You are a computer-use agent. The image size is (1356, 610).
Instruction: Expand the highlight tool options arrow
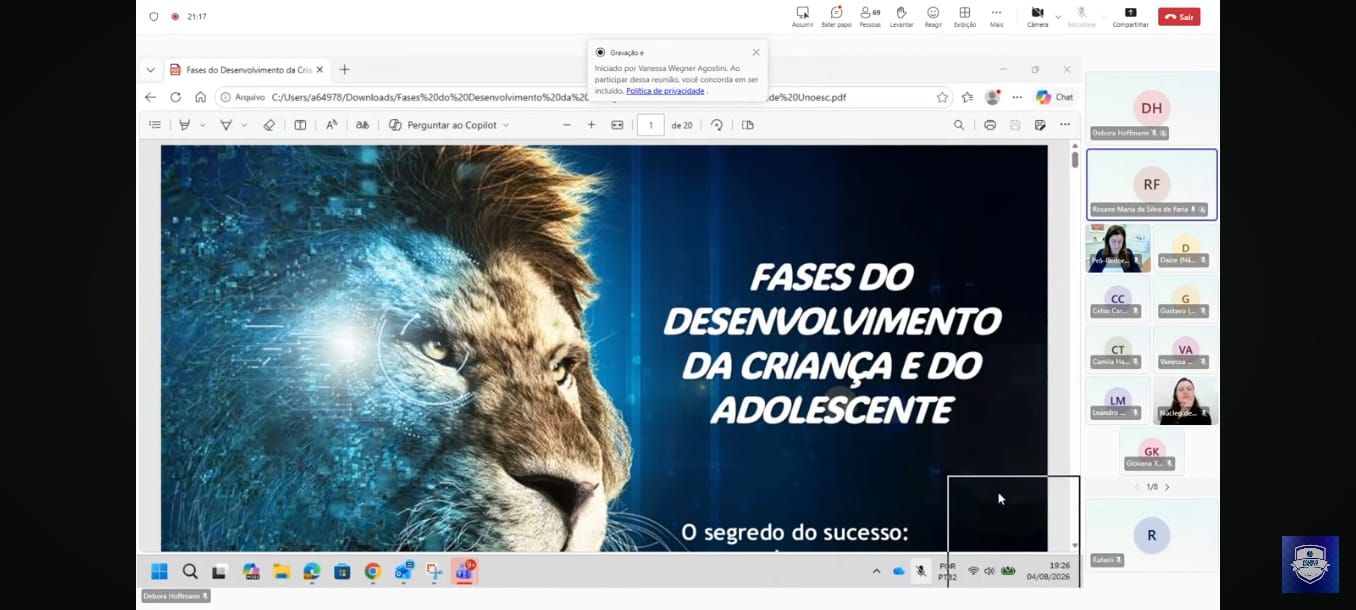tap(203, 125)
